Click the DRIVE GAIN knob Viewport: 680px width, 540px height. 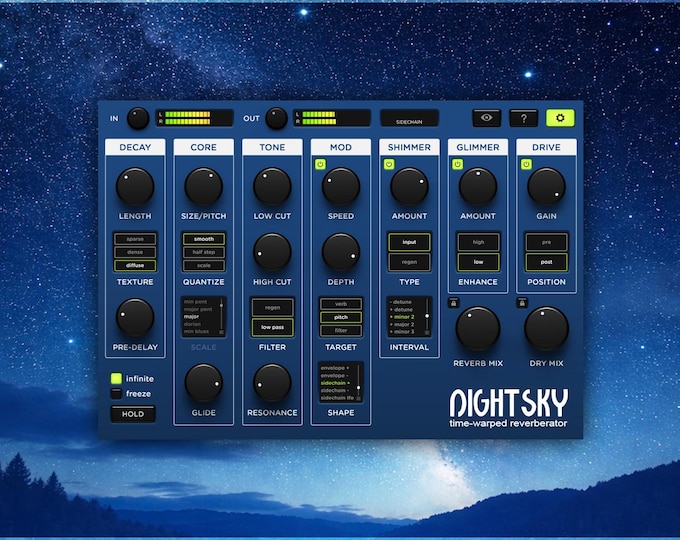pyautogui.click(x=546, y=187)
